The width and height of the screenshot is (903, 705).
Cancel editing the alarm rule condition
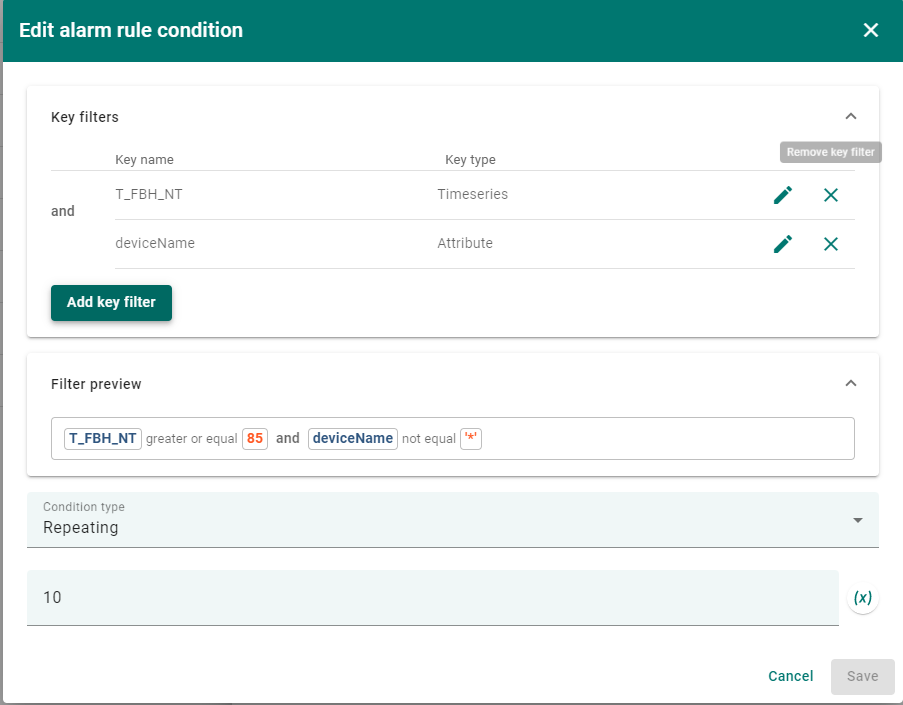click(x=790, y=676)
